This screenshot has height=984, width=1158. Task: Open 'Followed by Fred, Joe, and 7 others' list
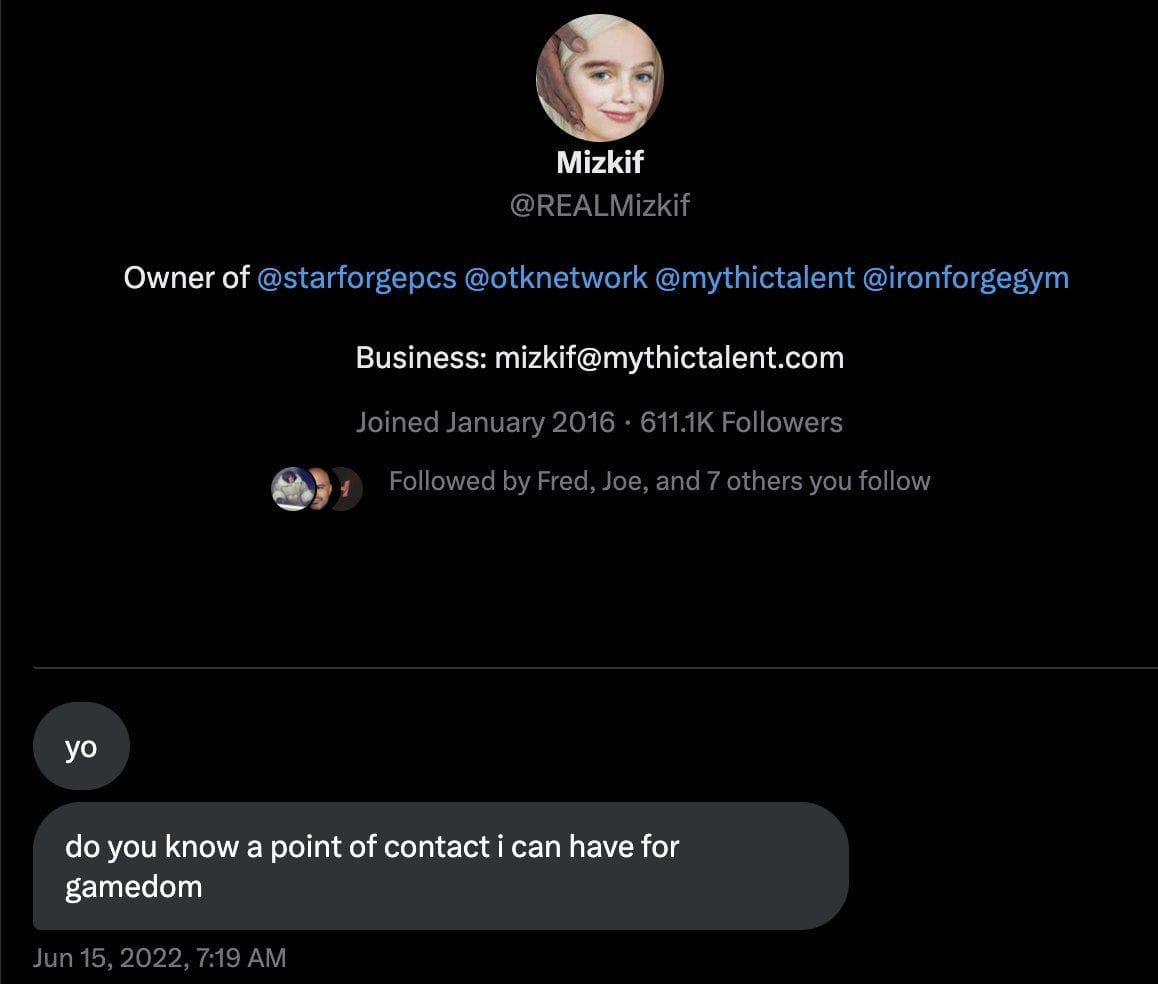pos(658,481)
